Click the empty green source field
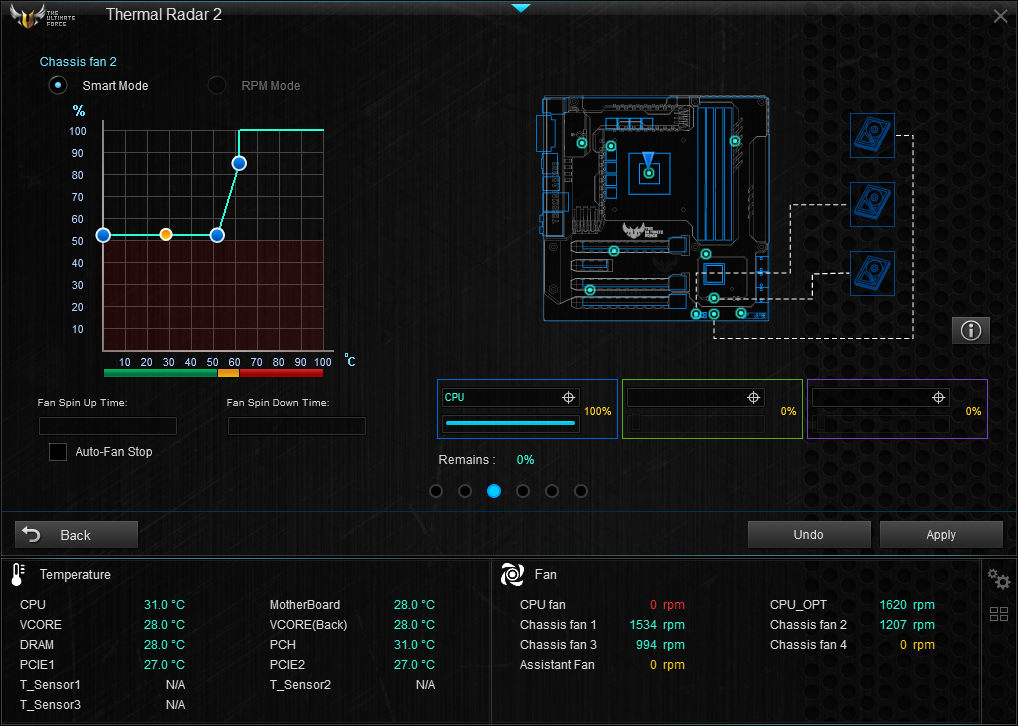 point(695,397)
